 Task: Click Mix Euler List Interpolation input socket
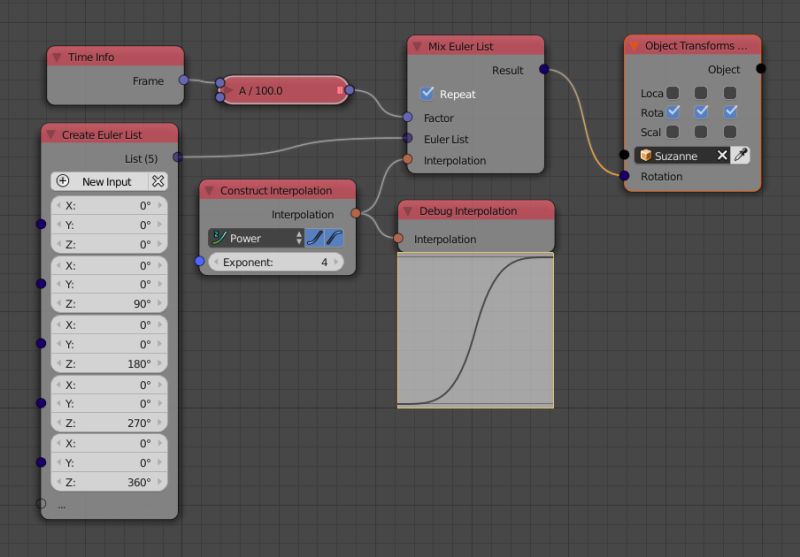point(407,159)
